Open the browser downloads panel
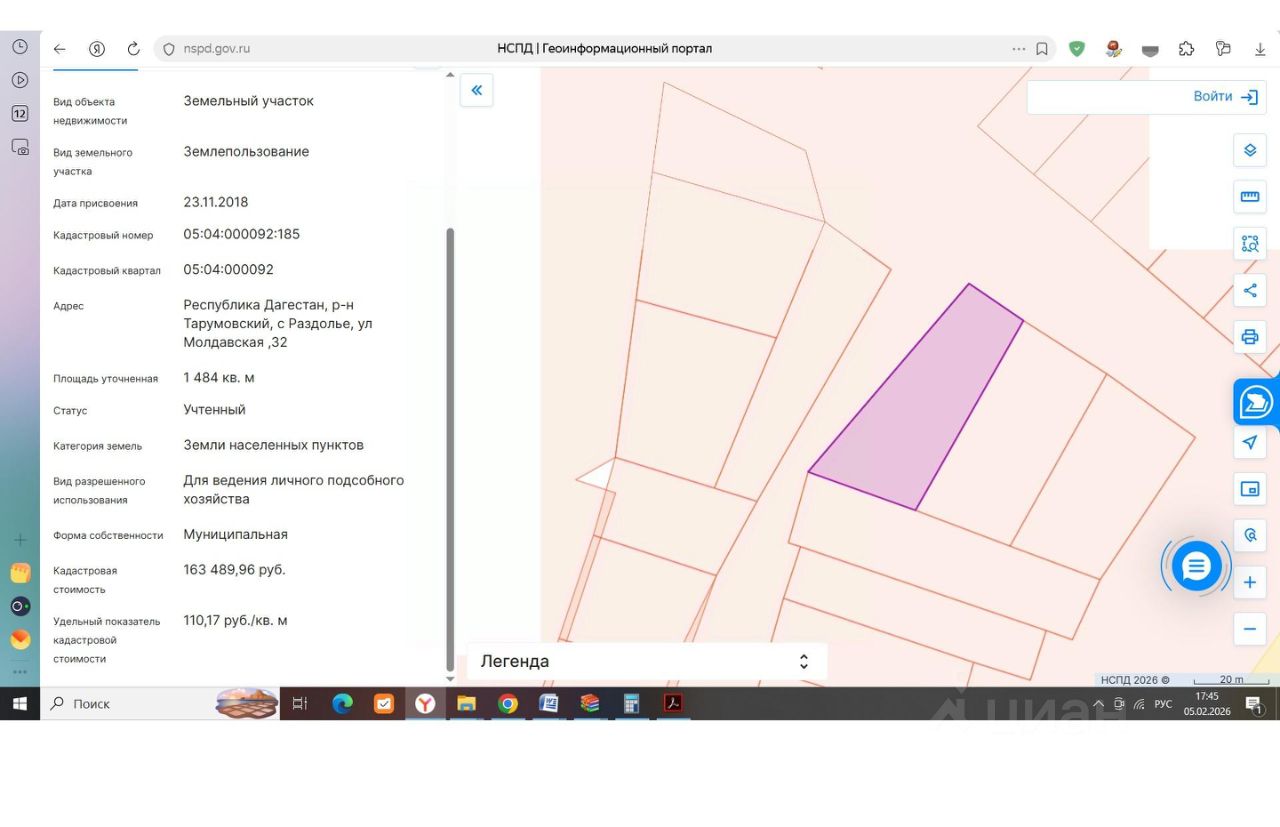The height and width of the screenshot is (827, 1280). tap(1260, 49)
